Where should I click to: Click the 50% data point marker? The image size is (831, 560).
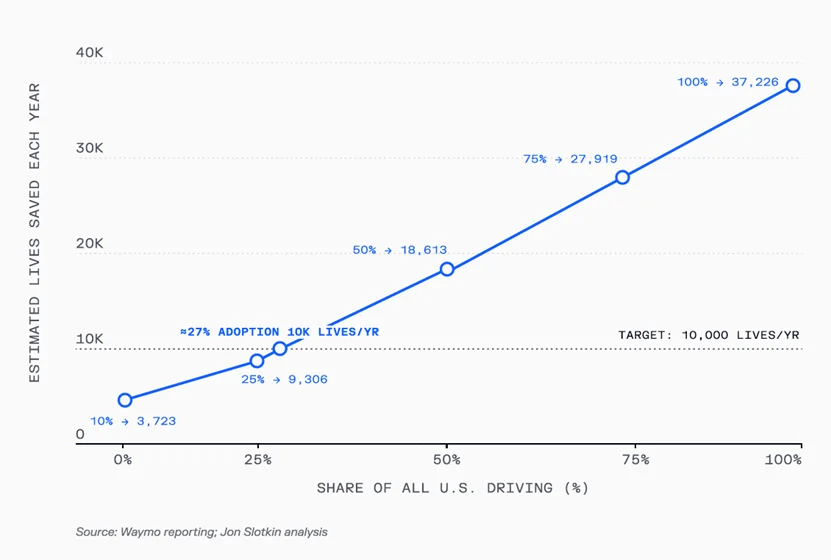point(447,269)
